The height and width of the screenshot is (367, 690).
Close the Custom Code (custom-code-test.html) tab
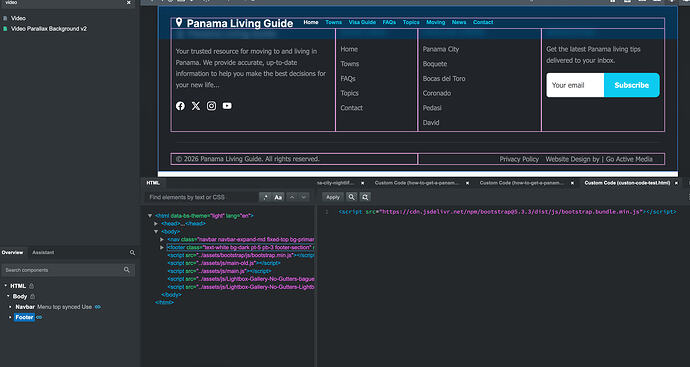[676, 183]
